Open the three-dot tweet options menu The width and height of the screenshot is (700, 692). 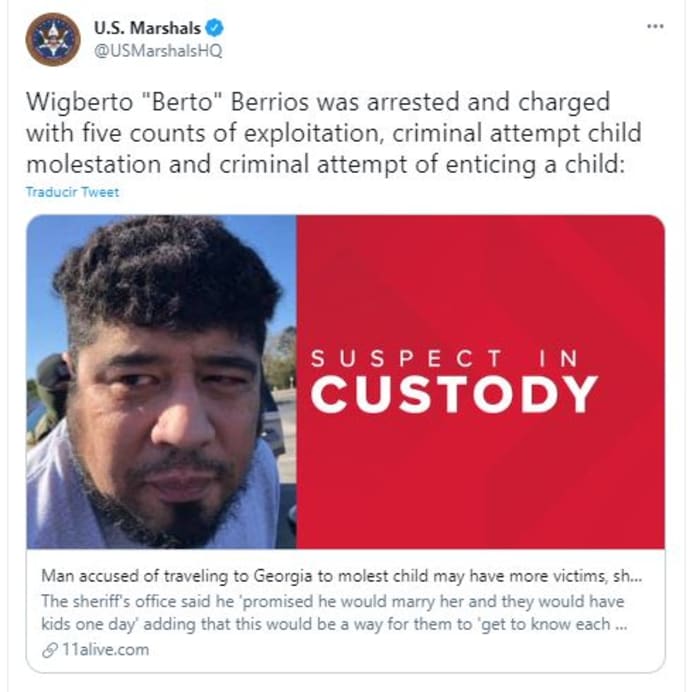coord(655,26)
